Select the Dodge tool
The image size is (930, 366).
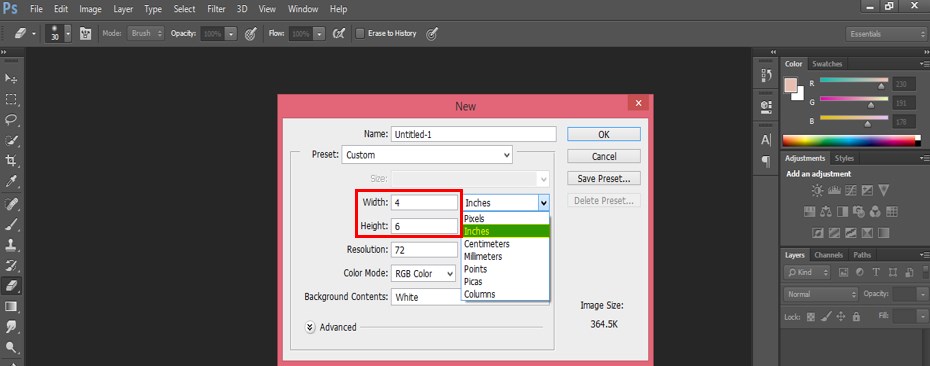(x=11, y=348)
